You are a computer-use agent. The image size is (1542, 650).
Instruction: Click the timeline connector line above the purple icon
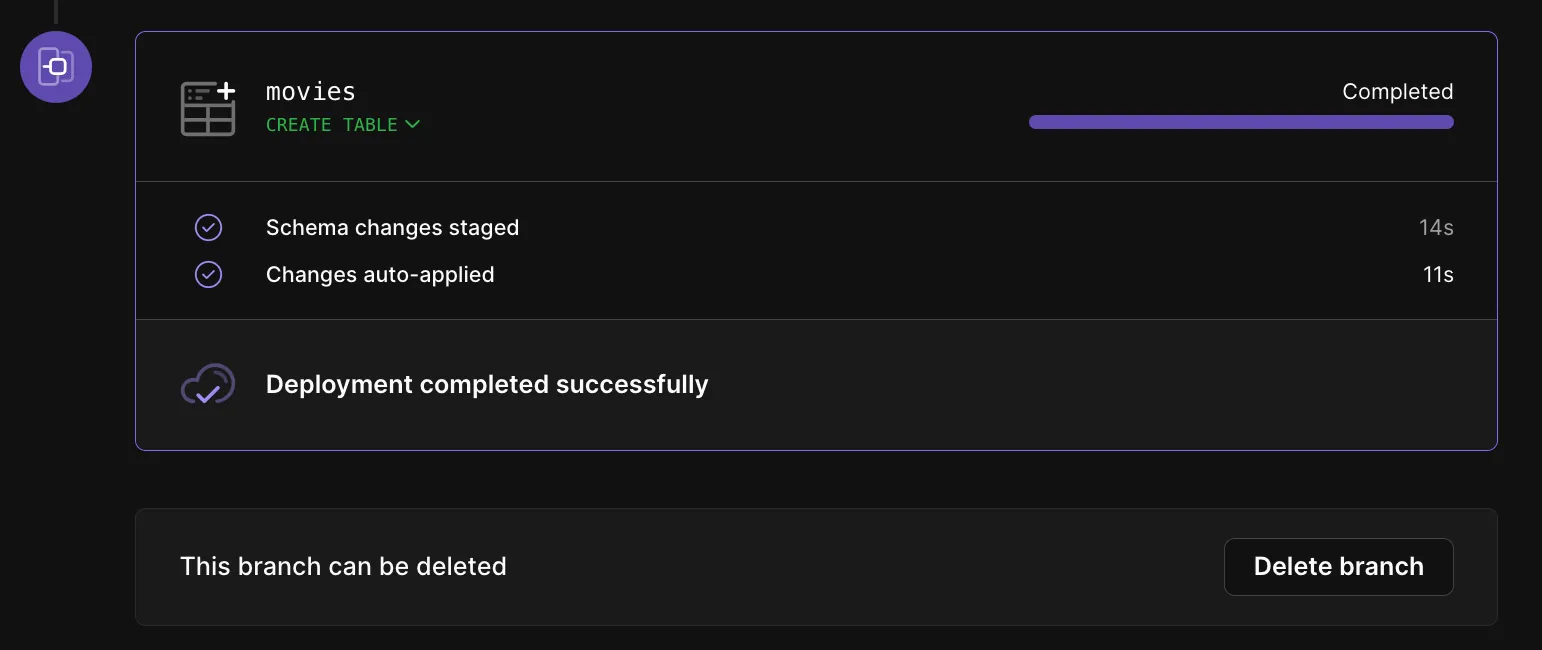point(56,12)
